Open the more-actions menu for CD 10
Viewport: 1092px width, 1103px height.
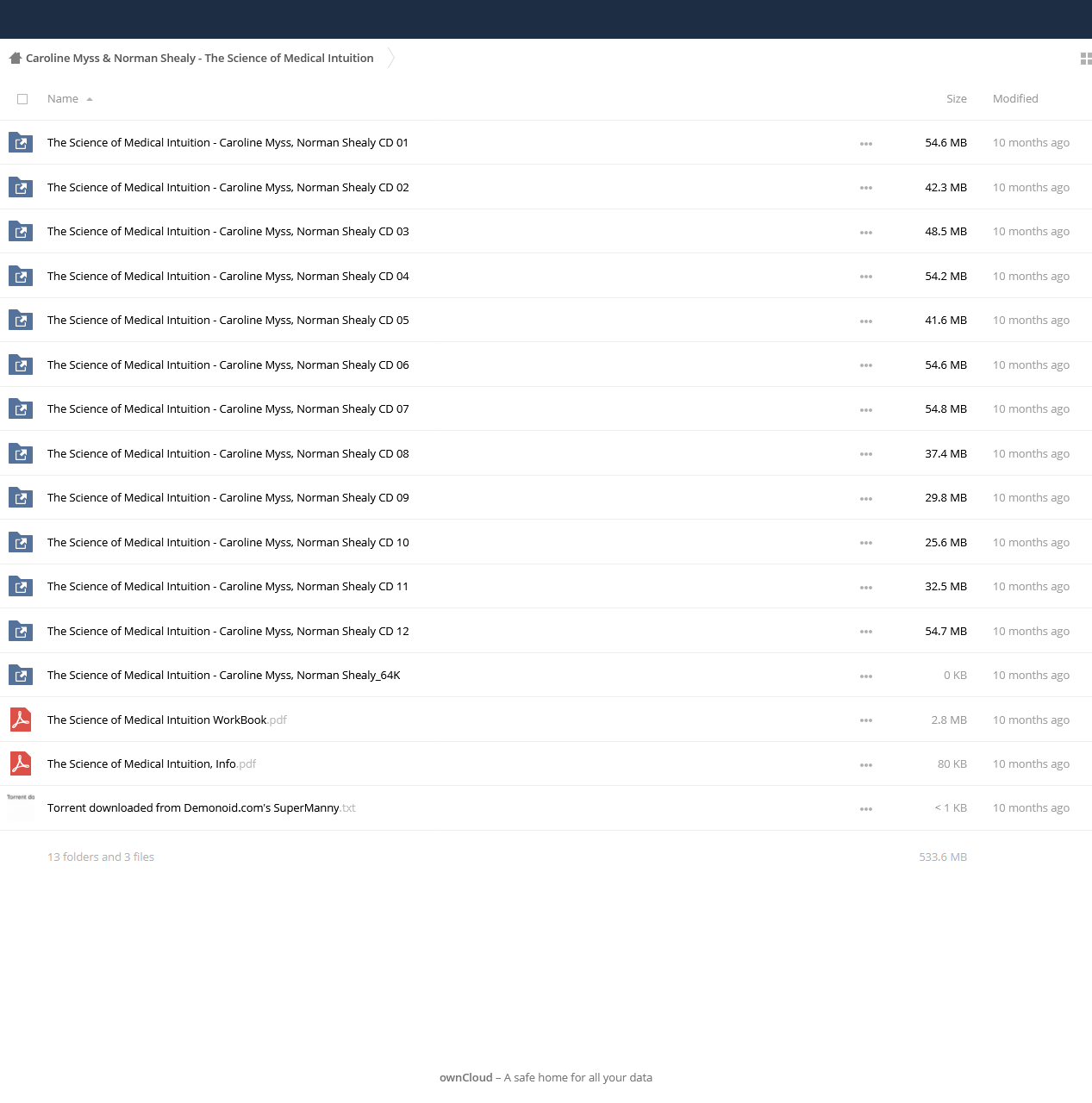(x=866, y=543)
